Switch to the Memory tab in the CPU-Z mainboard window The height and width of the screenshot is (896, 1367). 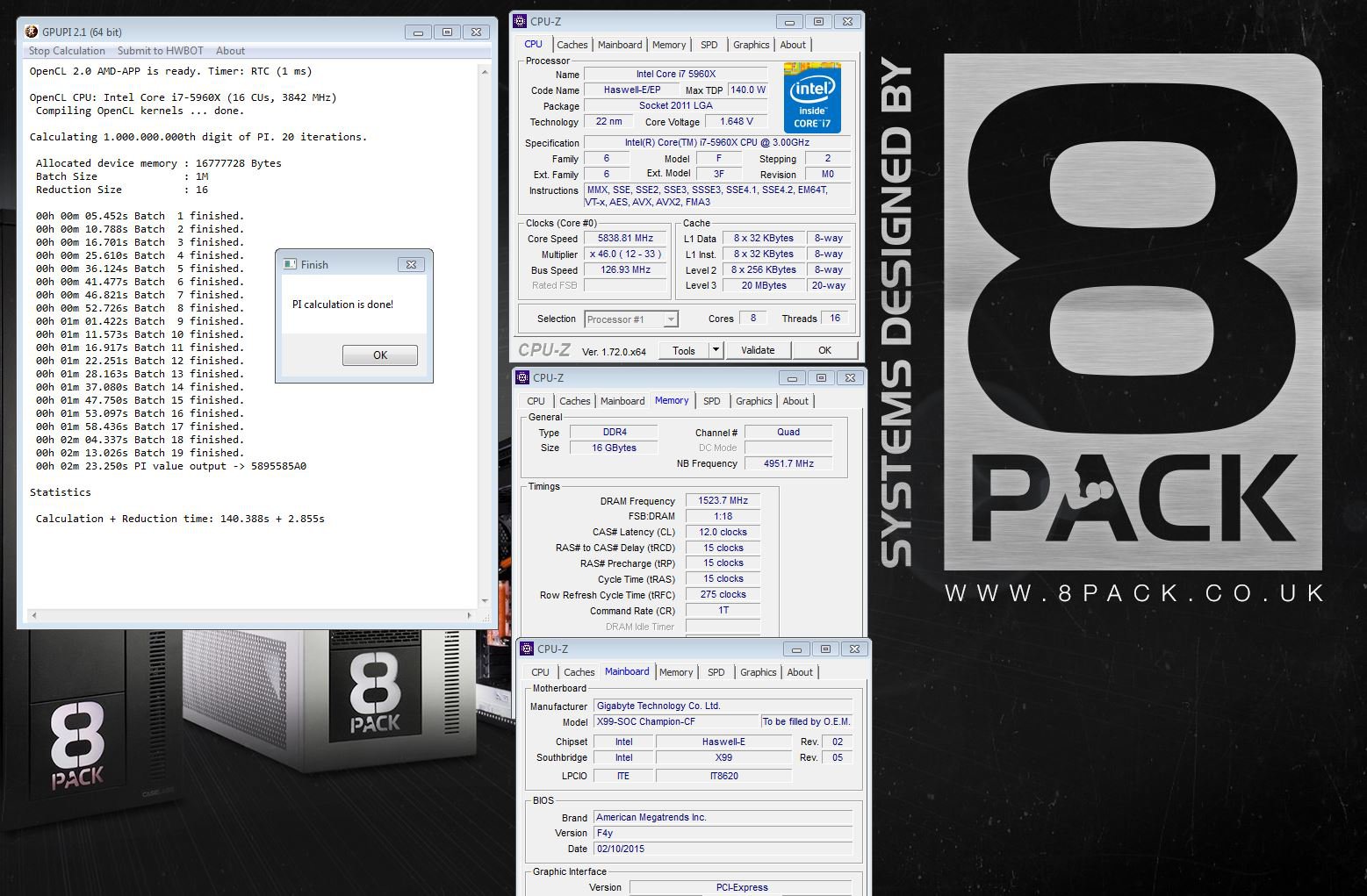coord(676,672)
